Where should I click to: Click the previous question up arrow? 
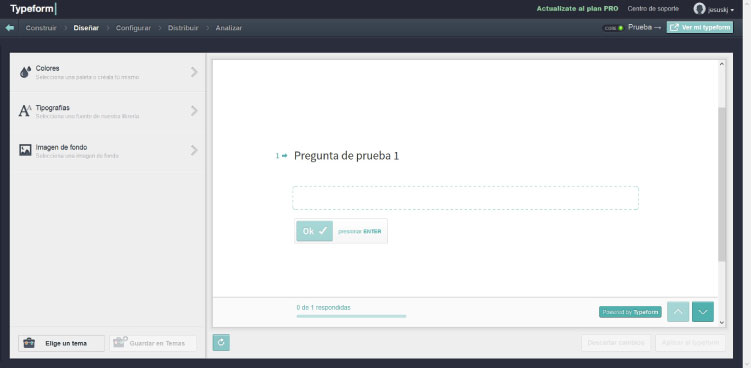[678, 312]
